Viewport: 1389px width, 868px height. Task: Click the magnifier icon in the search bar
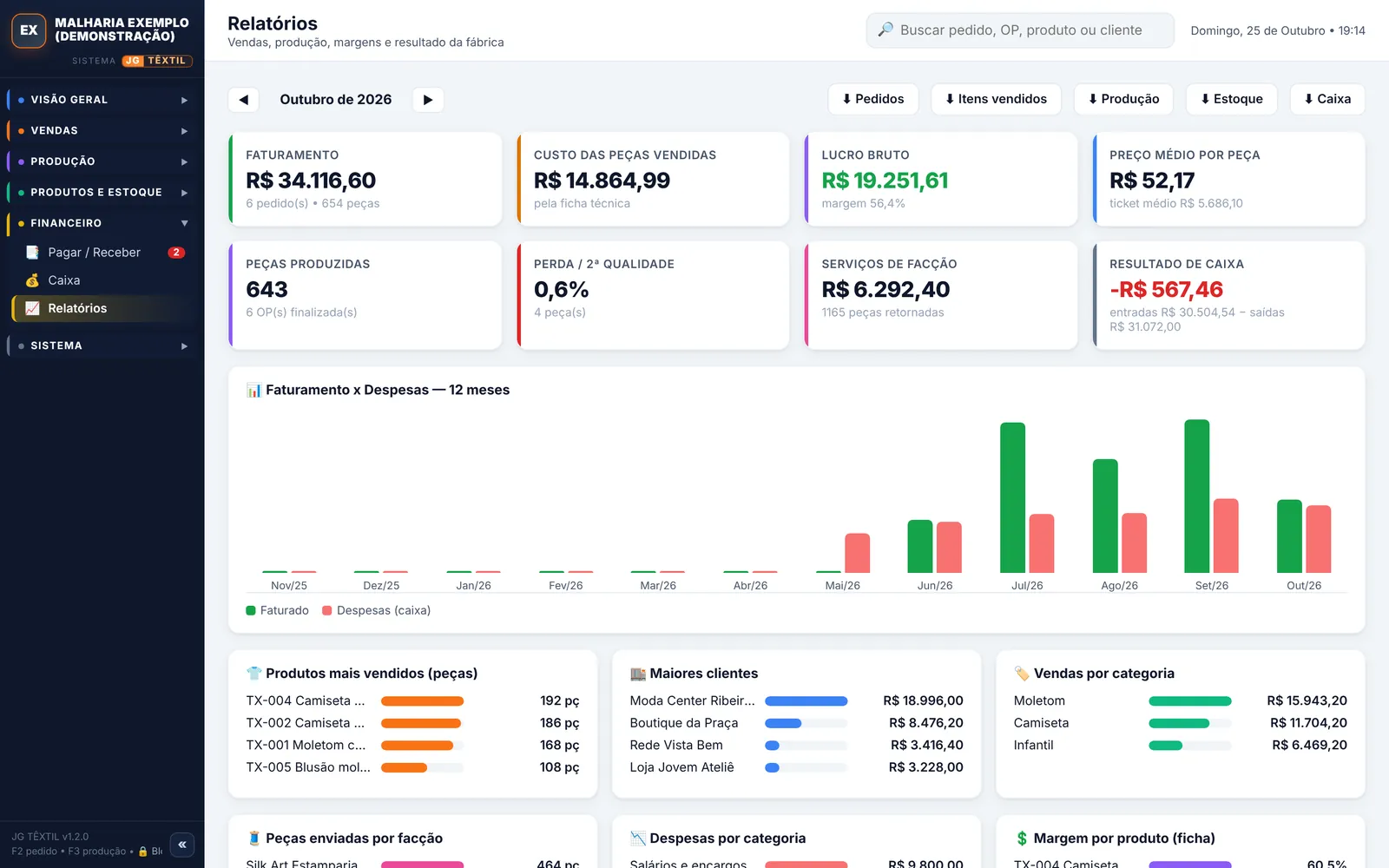click(x=885, y=30)
